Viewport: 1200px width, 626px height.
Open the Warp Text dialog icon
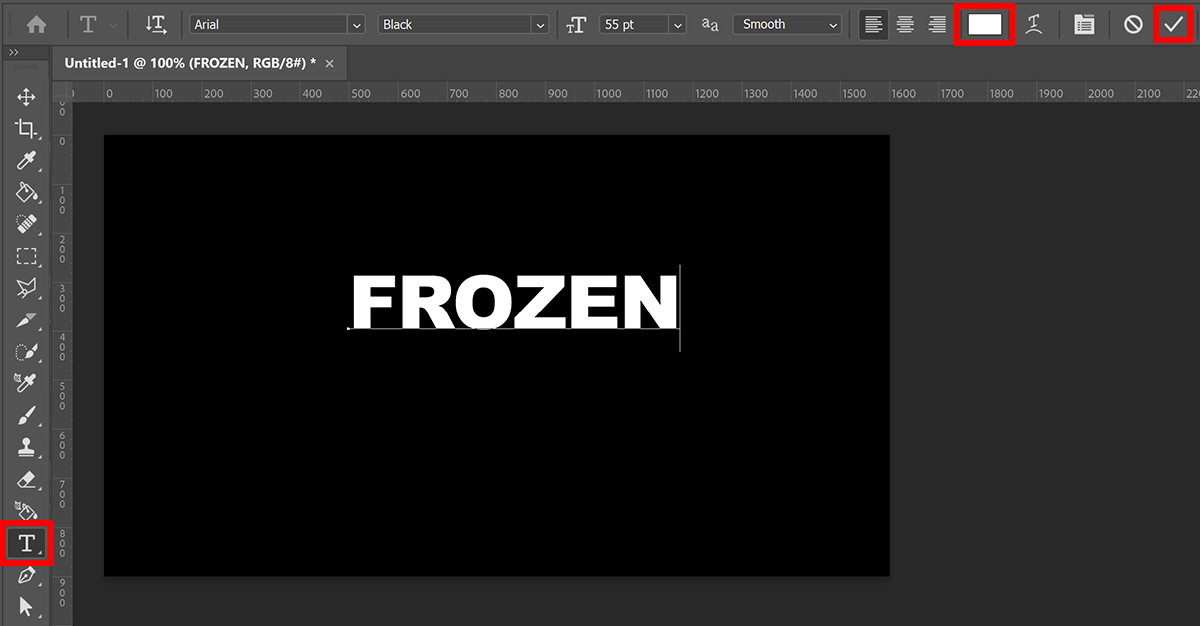pyautogui.click(x=1034, y=23)
